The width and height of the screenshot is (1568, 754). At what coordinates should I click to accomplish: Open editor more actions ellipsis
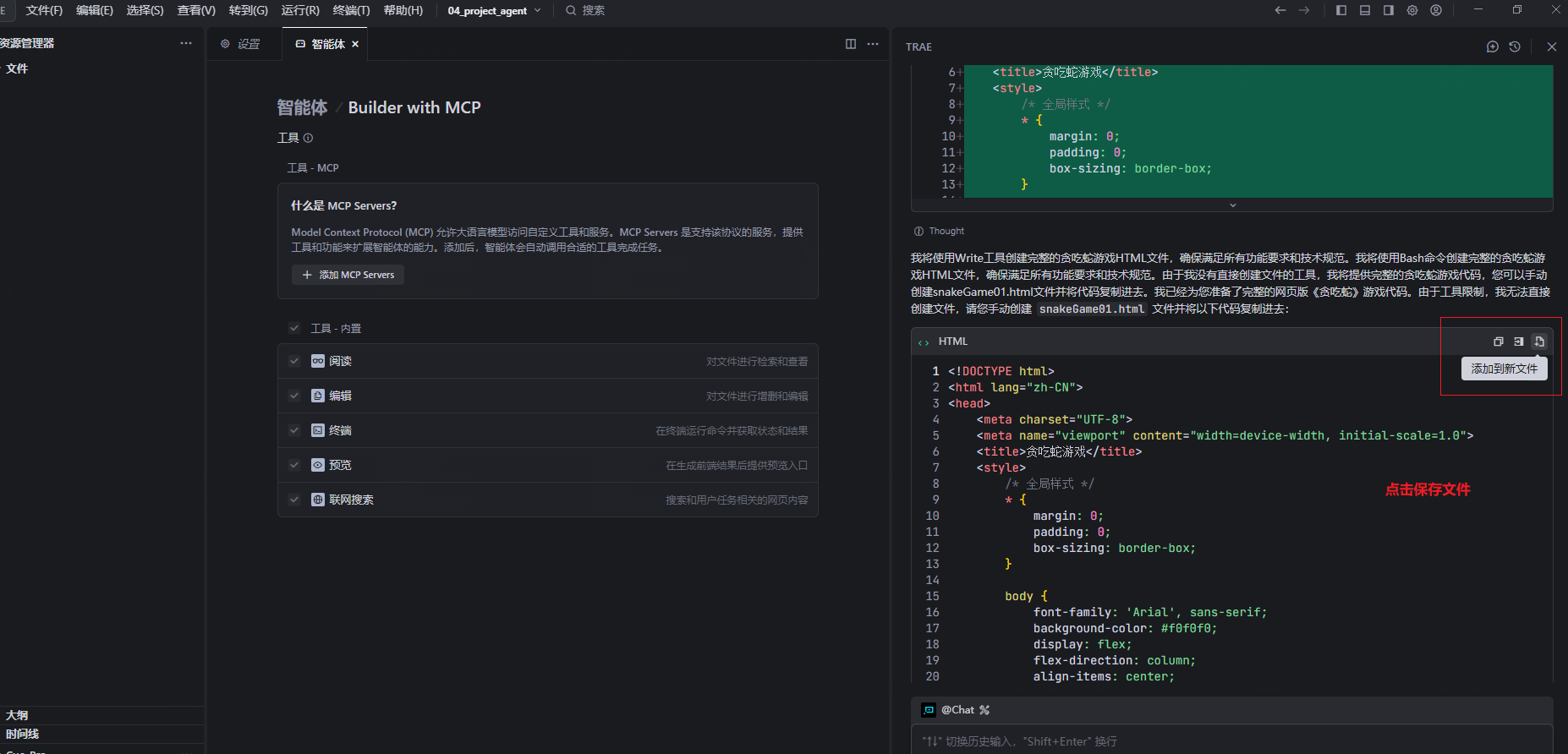(x=873, y=44)
